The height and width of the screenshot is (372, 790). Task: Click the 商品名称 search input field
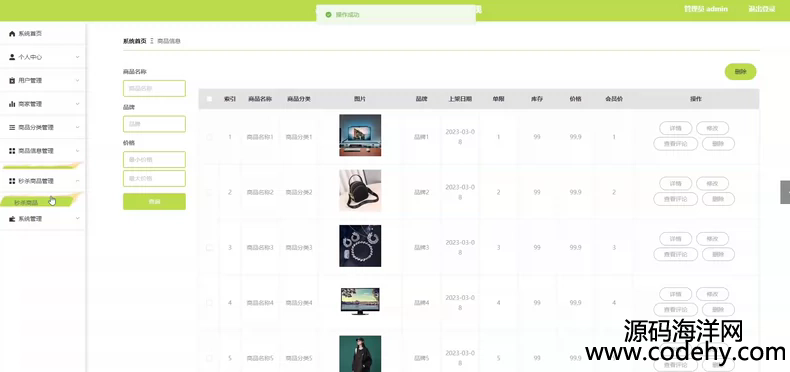154,88
